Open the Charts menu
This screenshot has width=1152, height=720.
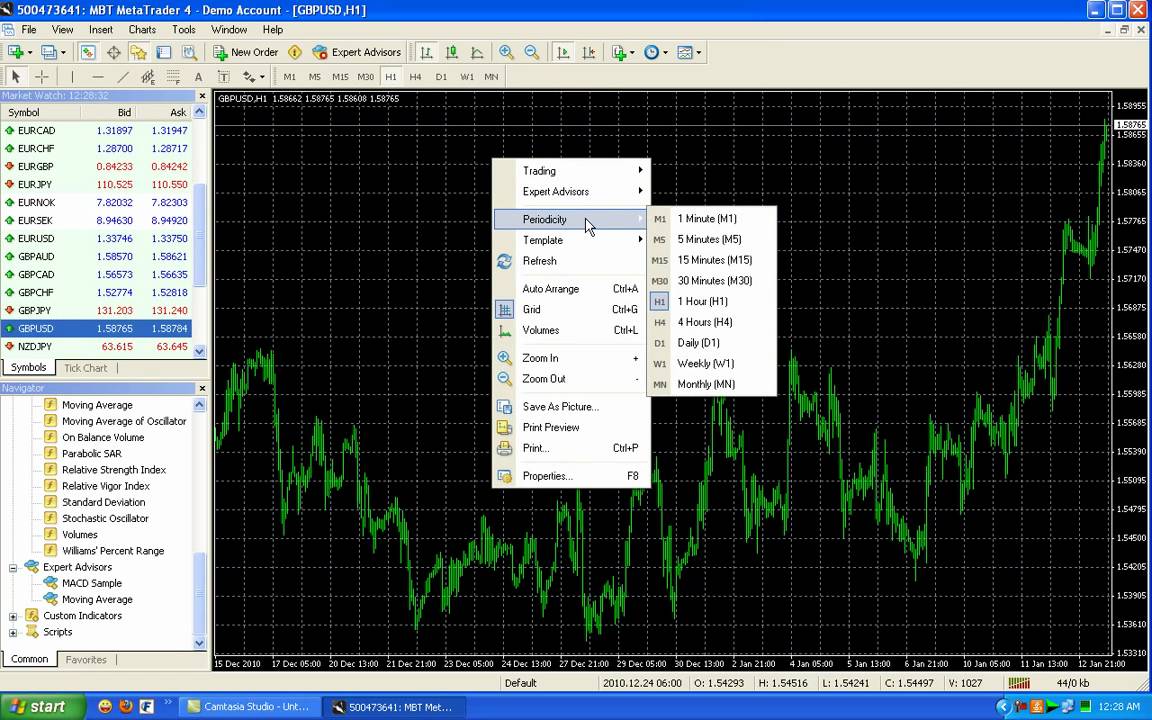point(142,29)
